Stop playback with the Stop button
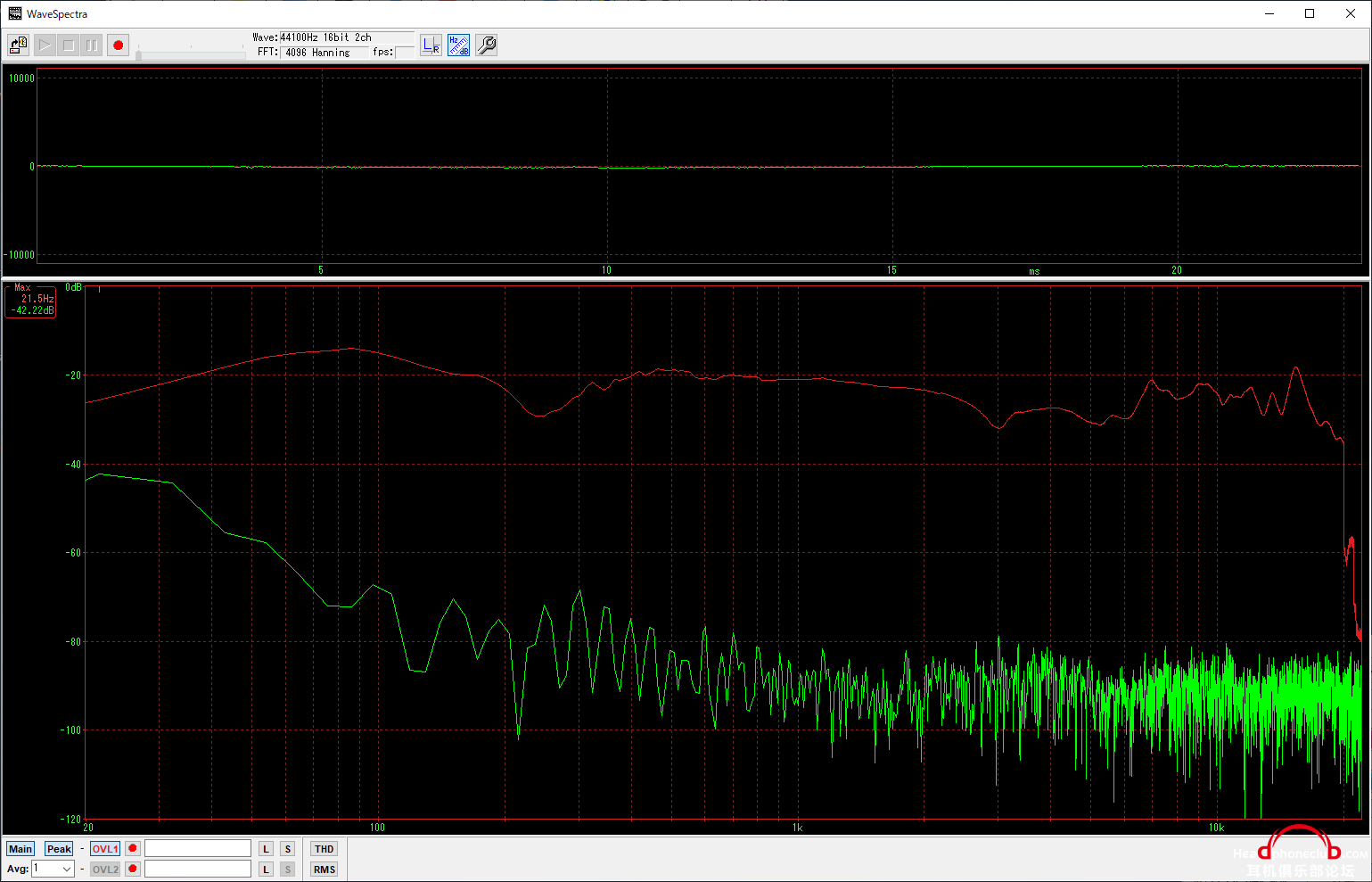The width and height of the screenshot is (1372, 882). pos(69,45)
